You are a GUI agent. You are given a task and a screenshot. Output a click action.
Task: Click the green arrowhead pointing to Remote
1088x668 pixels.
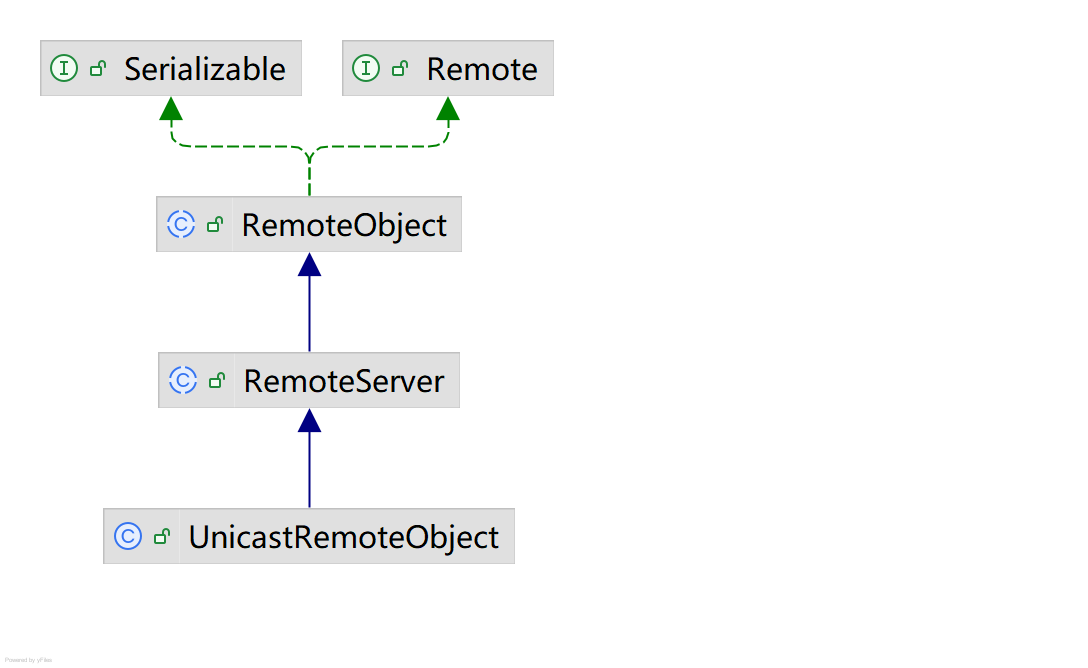(x=448, y=108)
